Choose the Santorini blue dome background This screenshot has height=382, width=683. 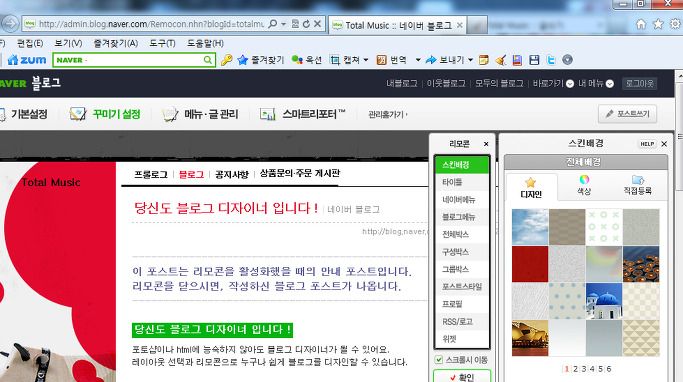point(604,301)
